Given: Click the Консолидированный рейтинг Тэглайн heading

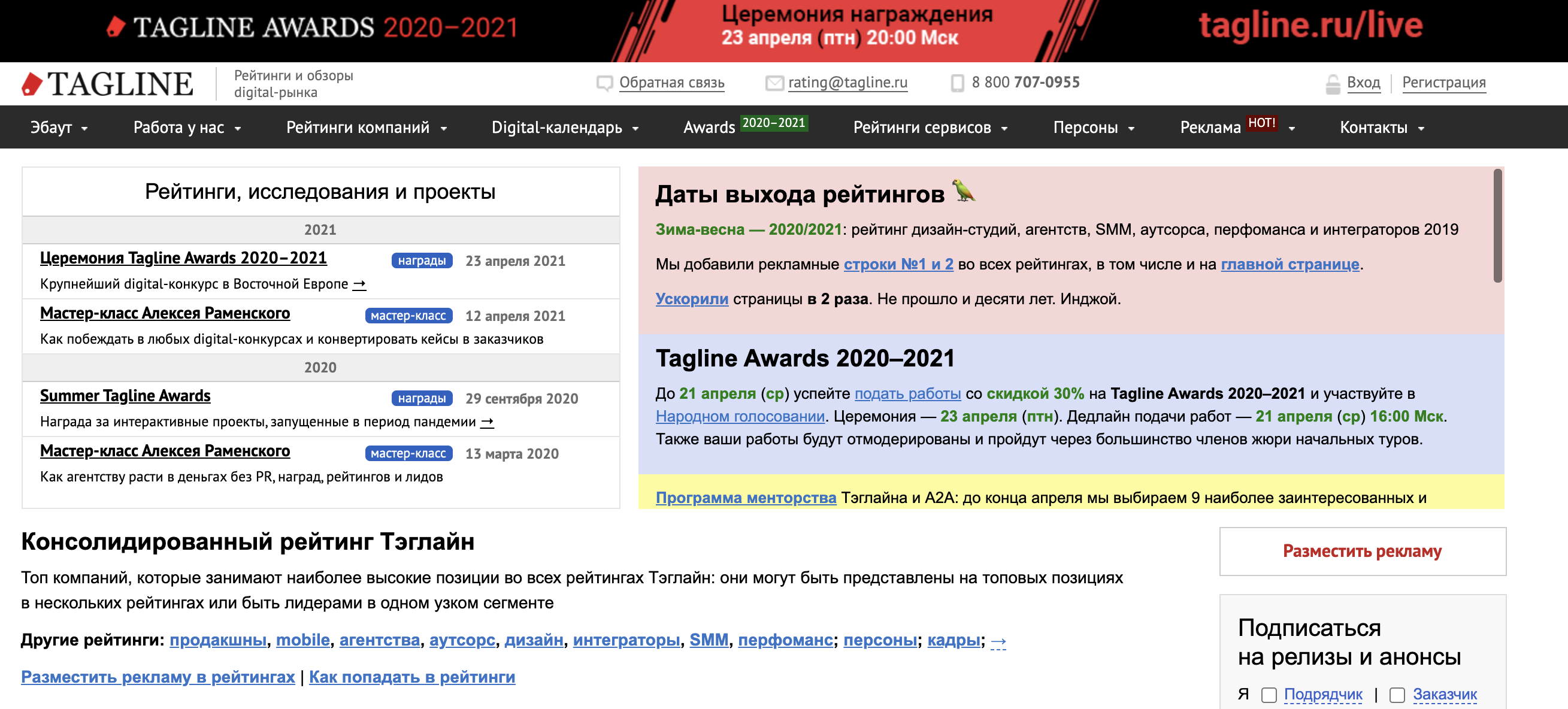Looking at the screenshot, I should click(x=248, y=542).
